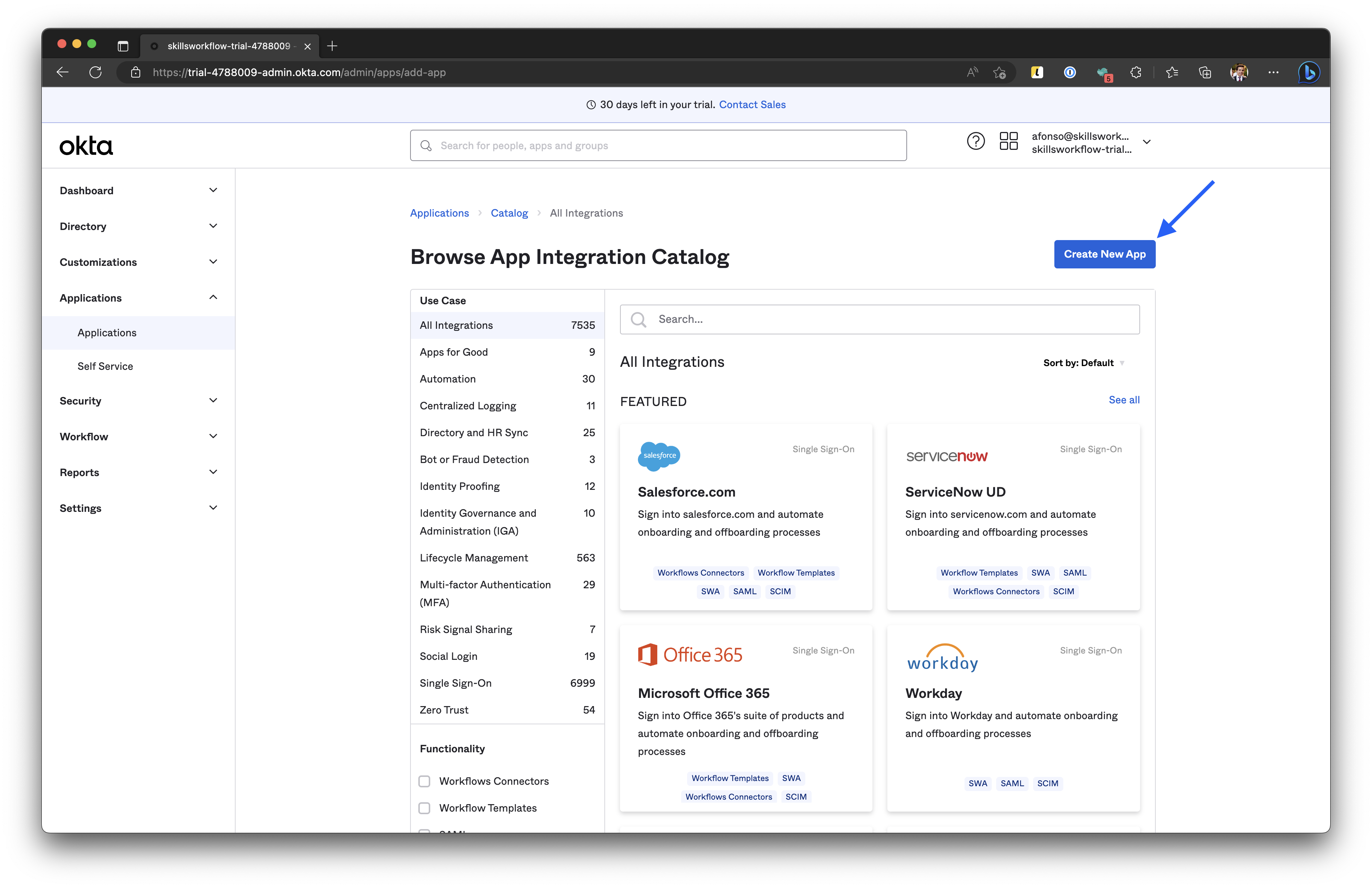Filter by All Integrations use case
This screenshot has width=1372, height=888.
tap(507, 325)
